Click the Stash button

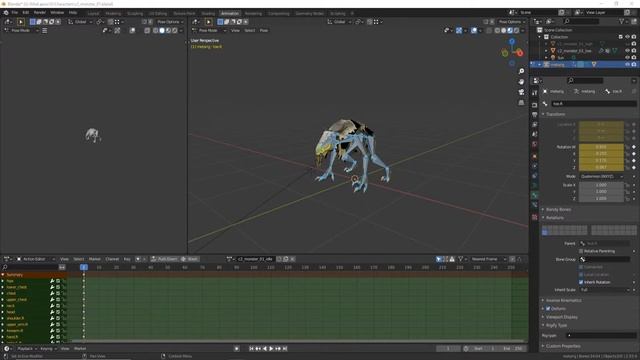pyautogui.click(x=190, y=259)
